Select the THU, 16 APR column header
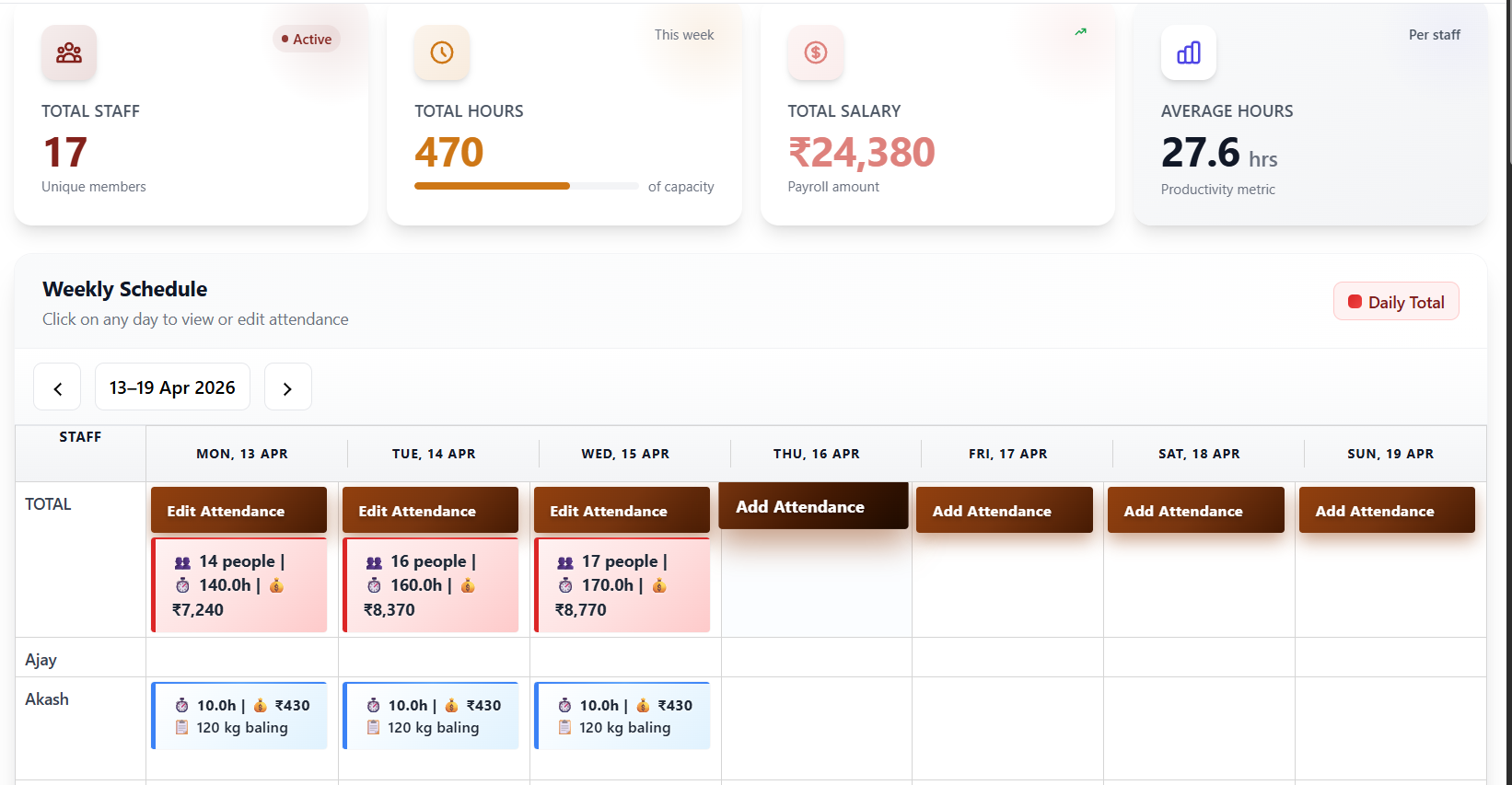This screenshot has width=1512, height=785. pyautogui.click(x=817, y=454)
